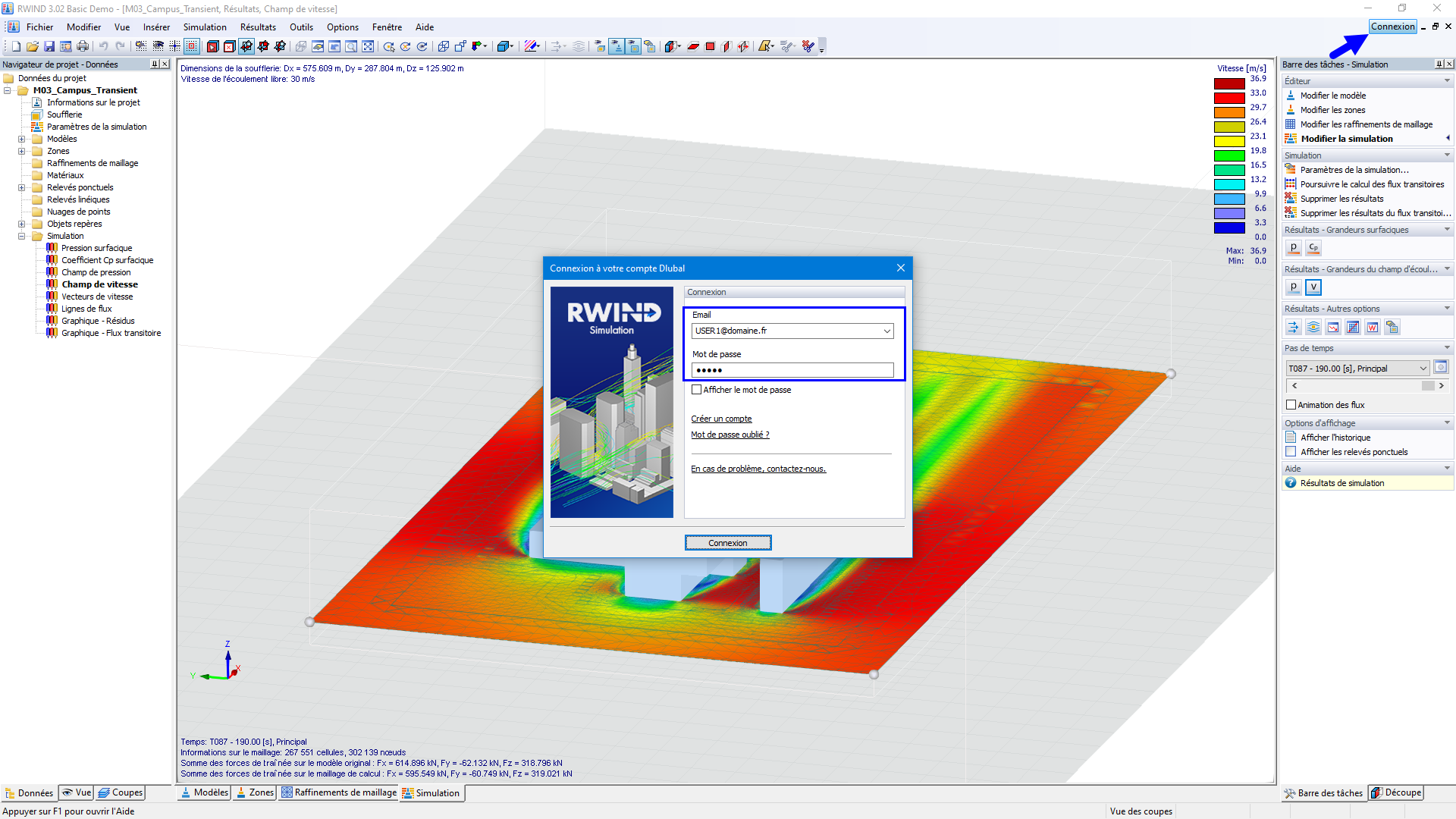Click the Modifier le modèle icon
This screenshot has width=1456, height=819.
pyautogui.click(x=1291, y=96)
